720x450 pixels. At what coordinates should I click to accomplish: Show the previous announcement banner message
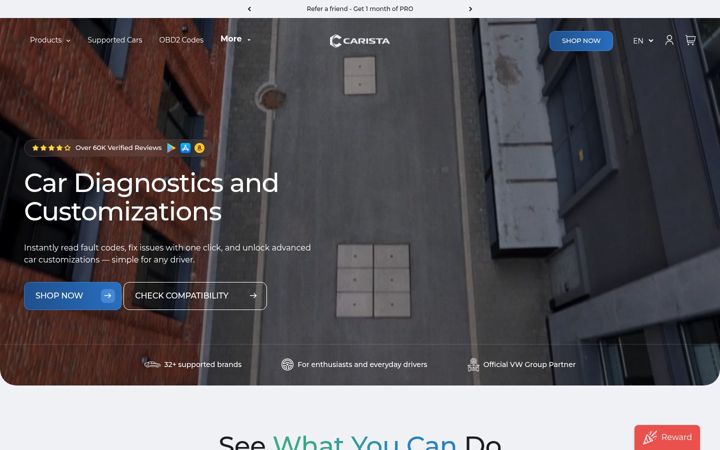click(249, 9)
